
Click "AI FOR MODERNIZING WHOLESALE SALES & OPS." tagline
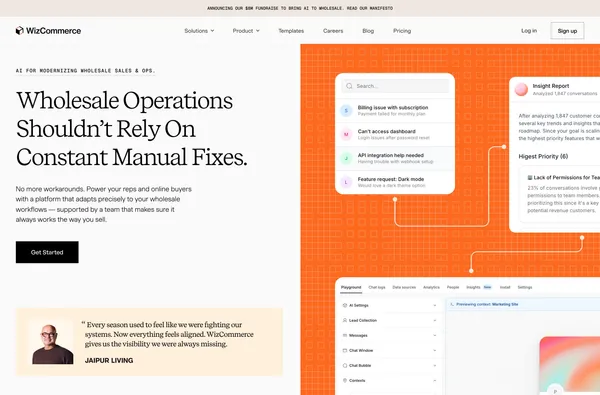click(x=85, y=71)
